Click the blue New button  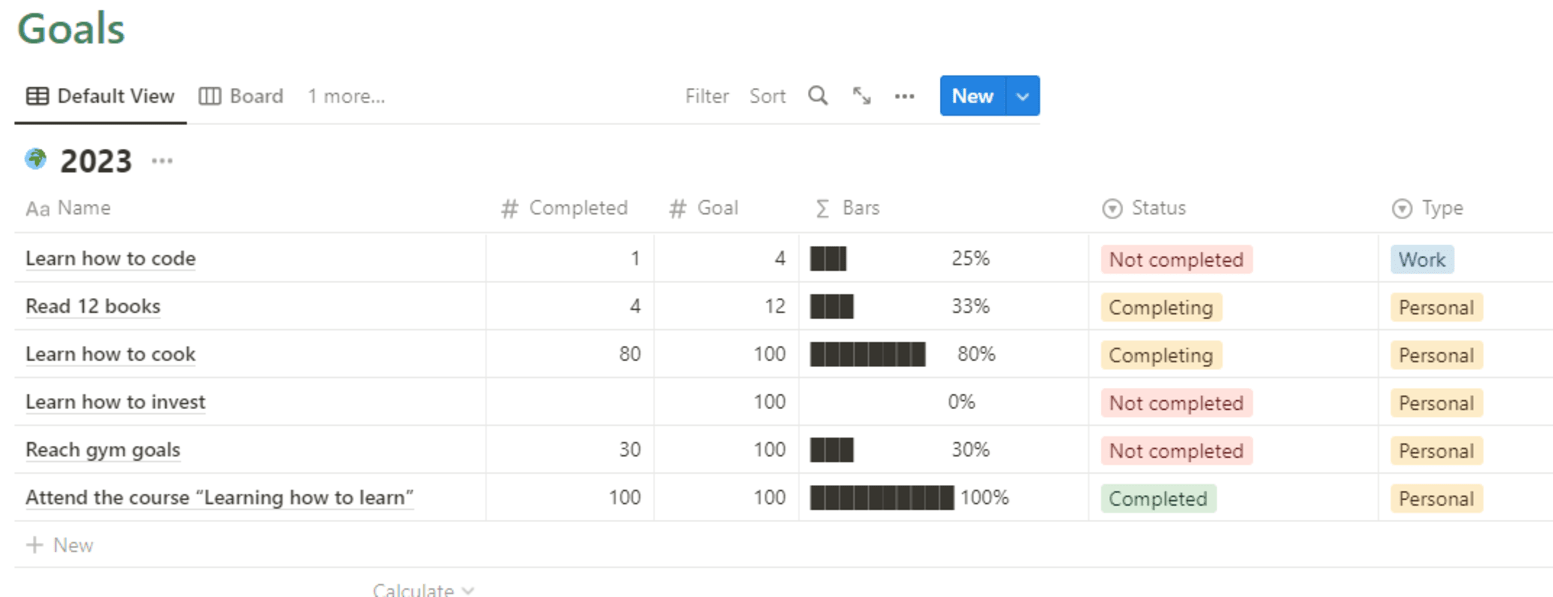click(972, 96)
